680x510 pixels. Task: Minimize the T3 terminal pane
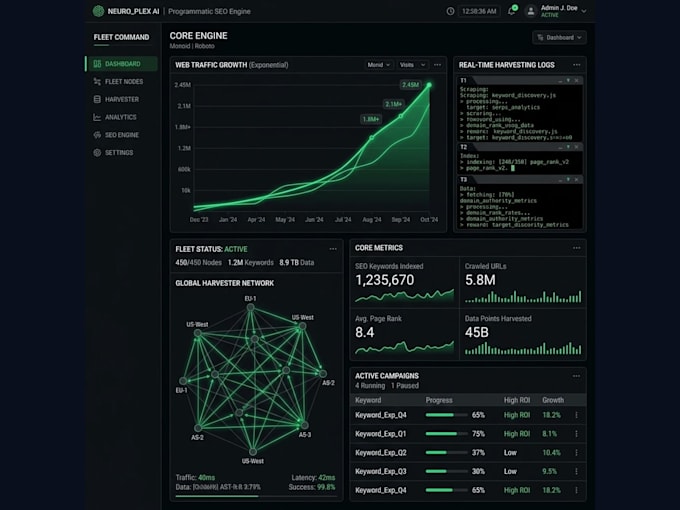(x=560, y=180)
